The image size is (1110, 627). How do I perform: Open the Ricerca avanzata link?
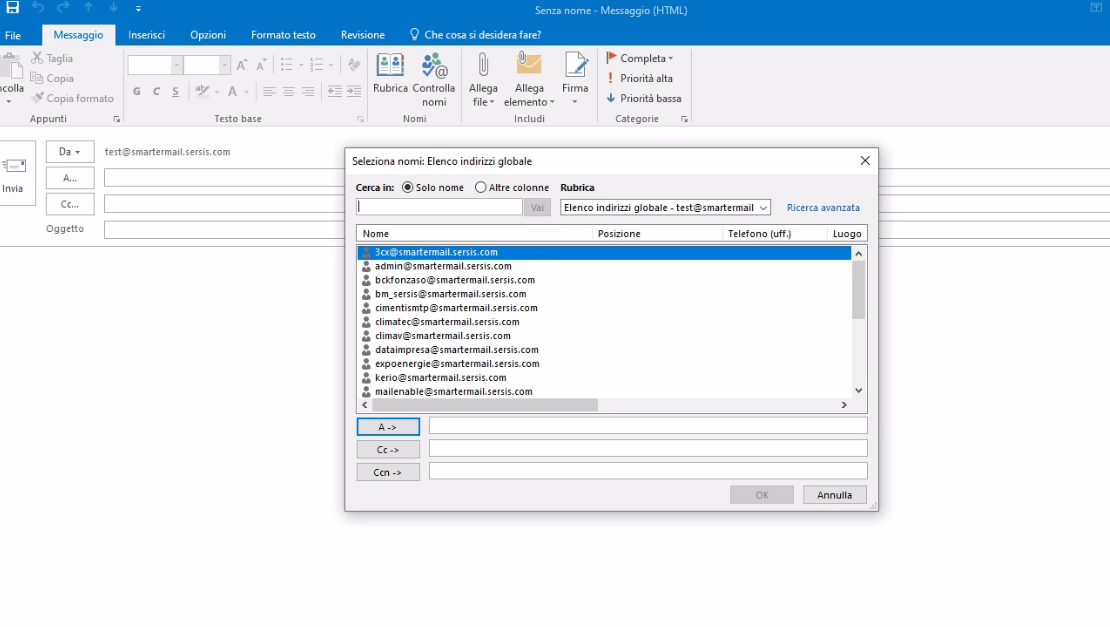pos(823,208)
